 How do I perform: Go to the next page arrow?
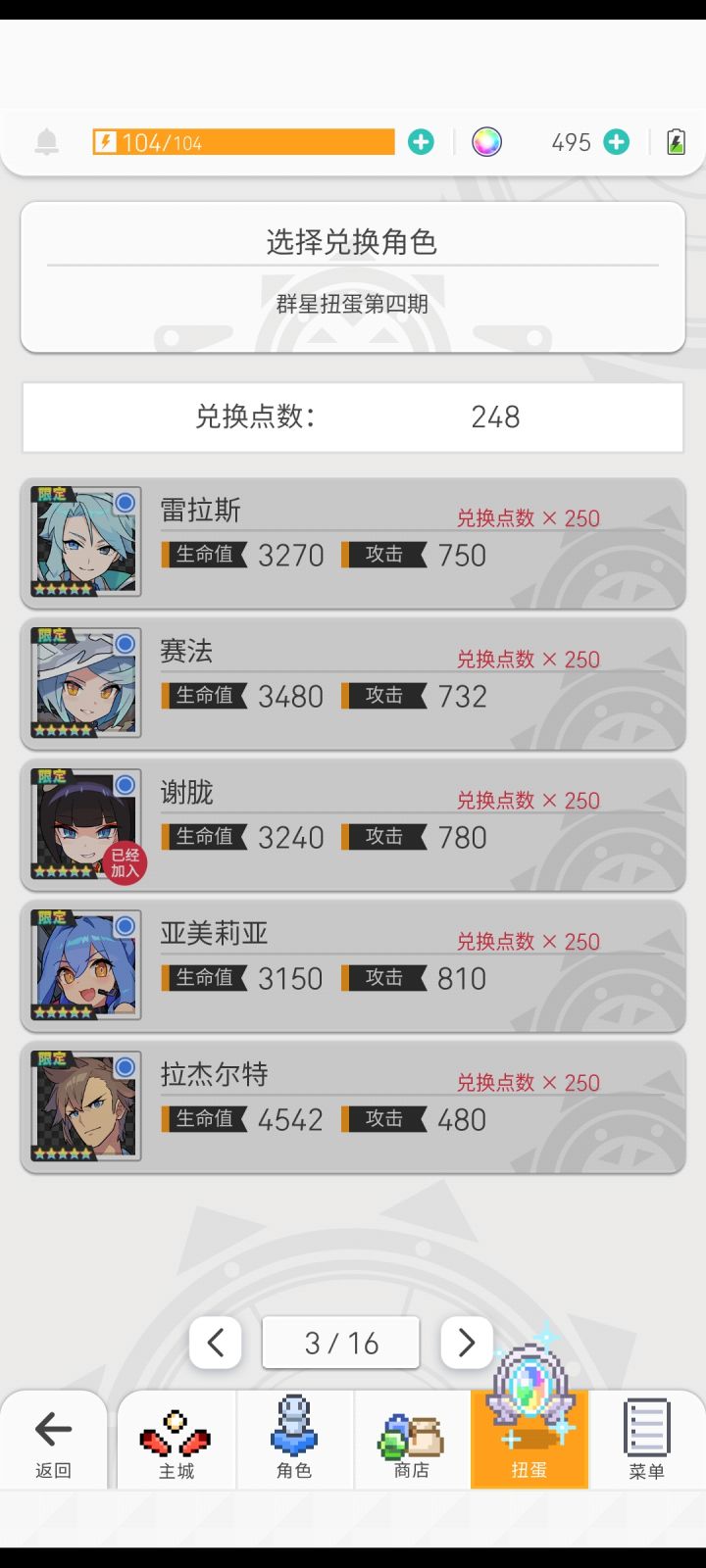(467, 1343)
